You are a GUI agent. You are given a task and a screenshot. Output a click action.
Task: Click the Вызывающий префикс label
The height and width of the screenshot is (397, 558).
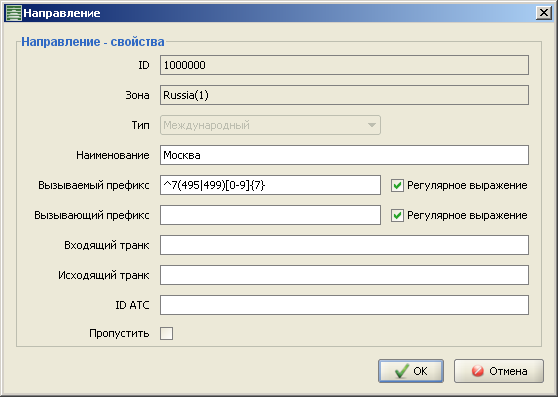tap(91, 216)
